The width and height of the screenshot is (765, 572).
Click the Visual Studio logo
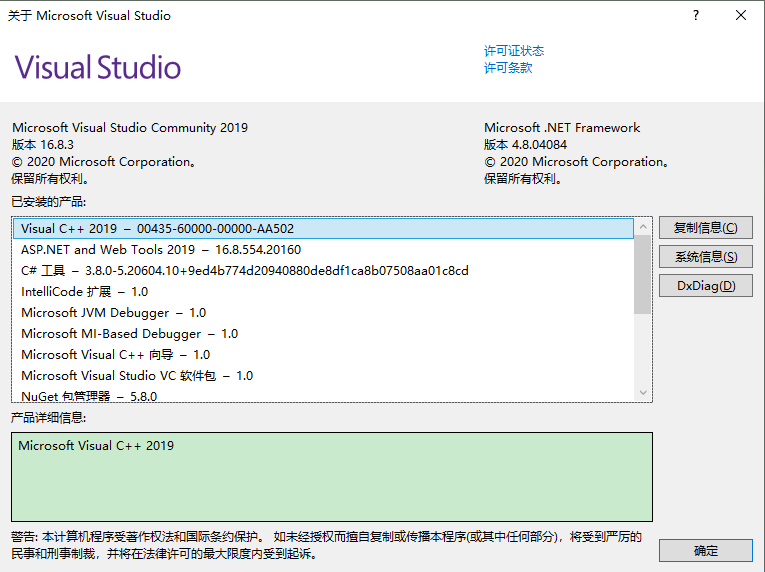click(x=98, y=67)
